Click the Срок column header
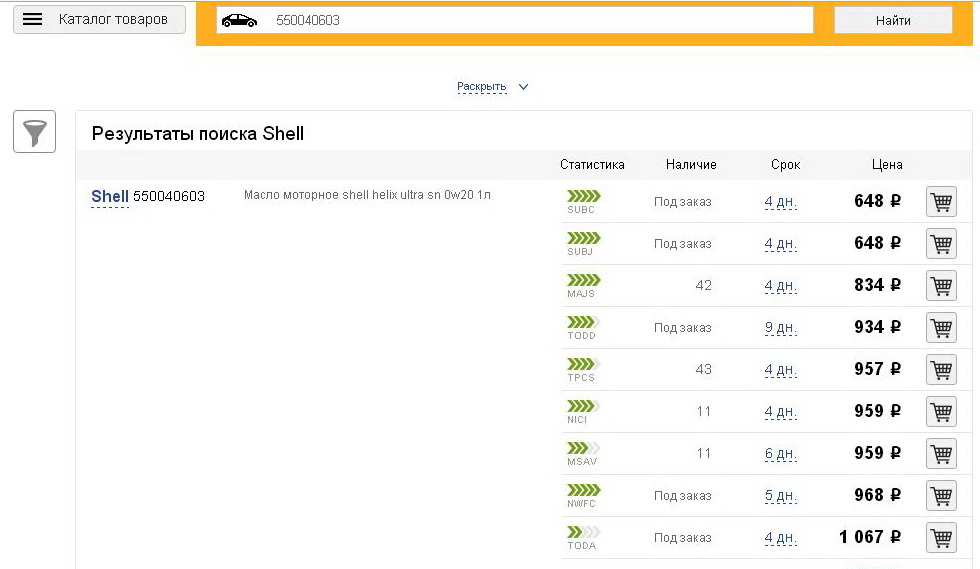Screen dimensions: 980x569 pos(785,164)
